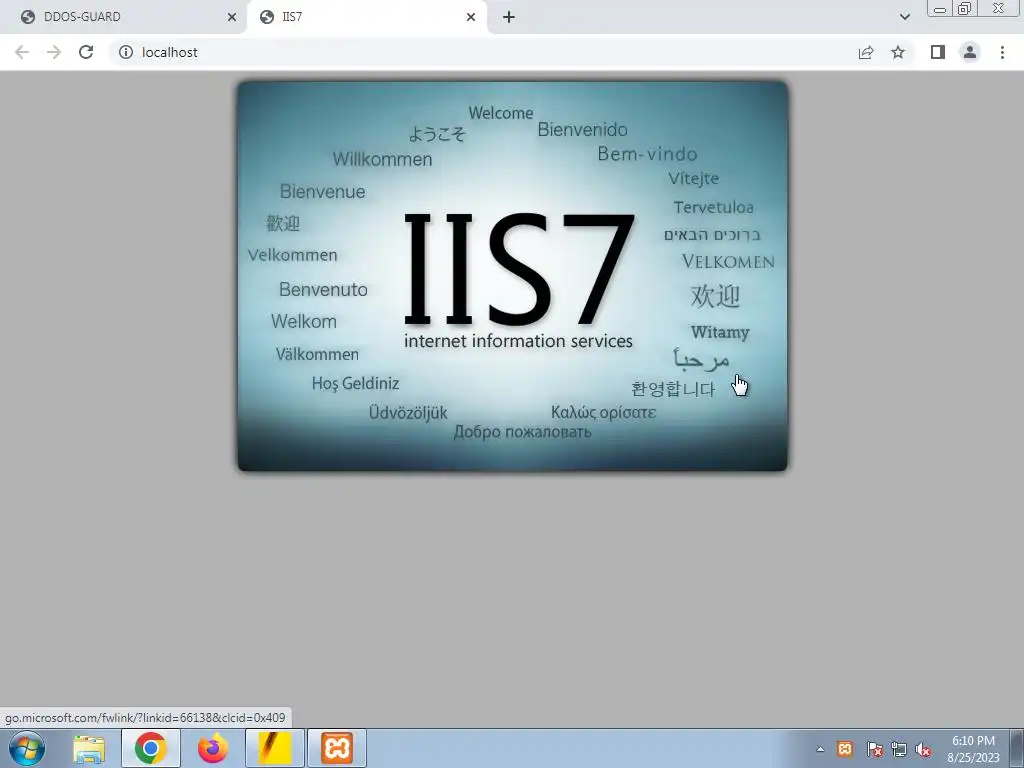This screenshot has height=768, width=1024.
Task: Reload the localhost page
Action: click(86, 52)
